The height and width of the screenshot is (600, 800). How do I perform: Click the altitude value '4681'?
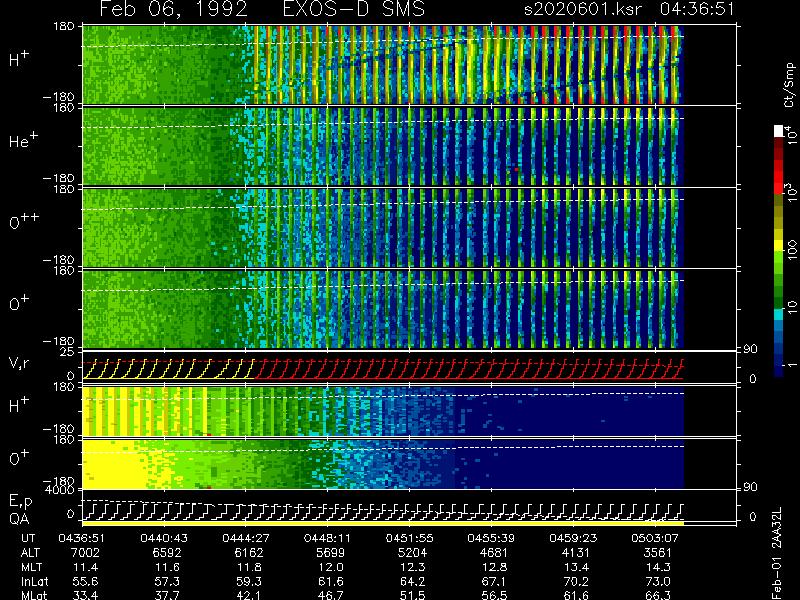click(494, 553)
